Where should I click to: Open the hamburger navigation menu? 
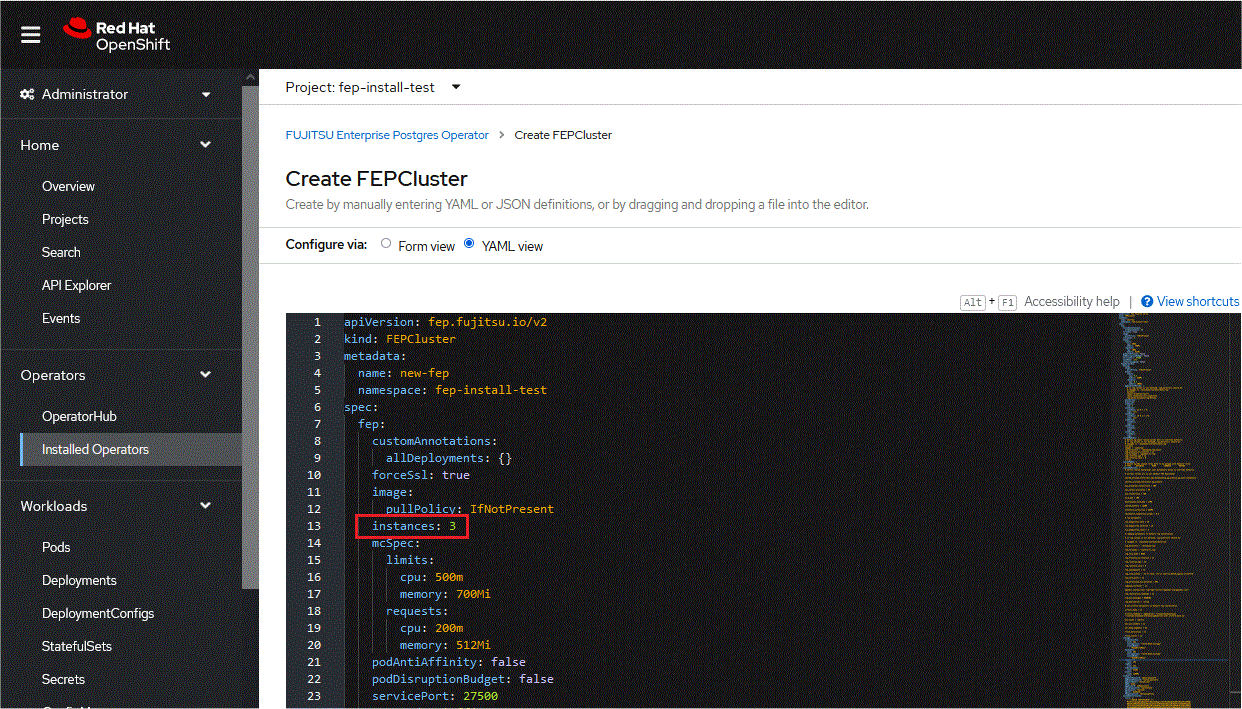point(31,35)
